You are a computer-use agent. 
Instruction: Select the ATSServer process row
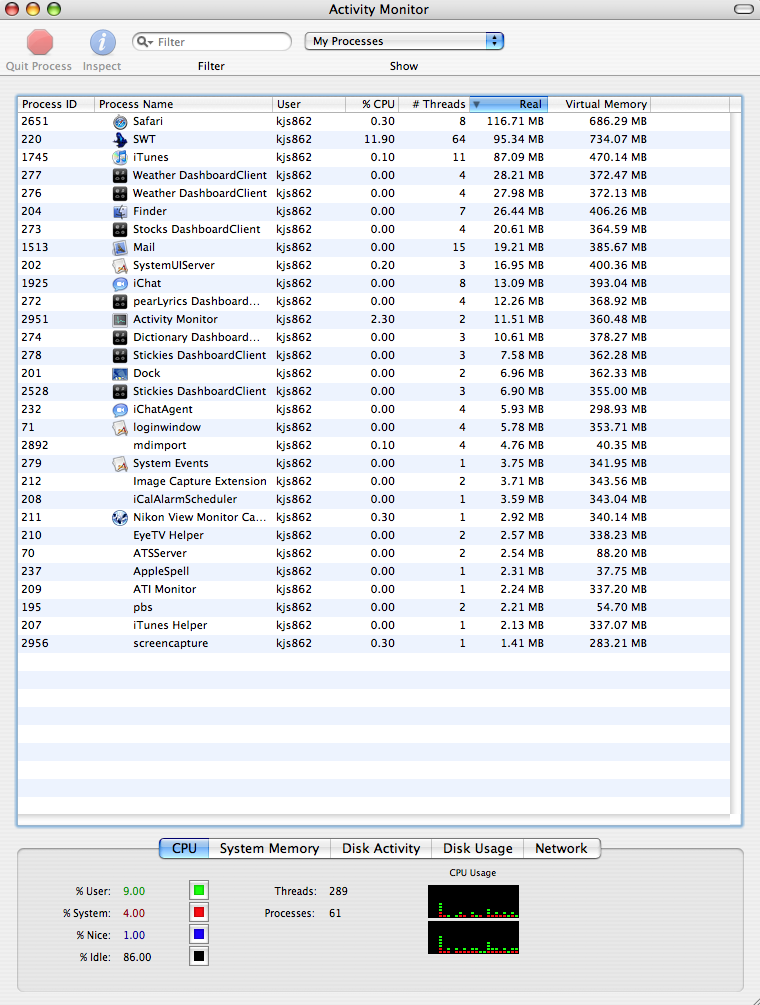point(374,553)
